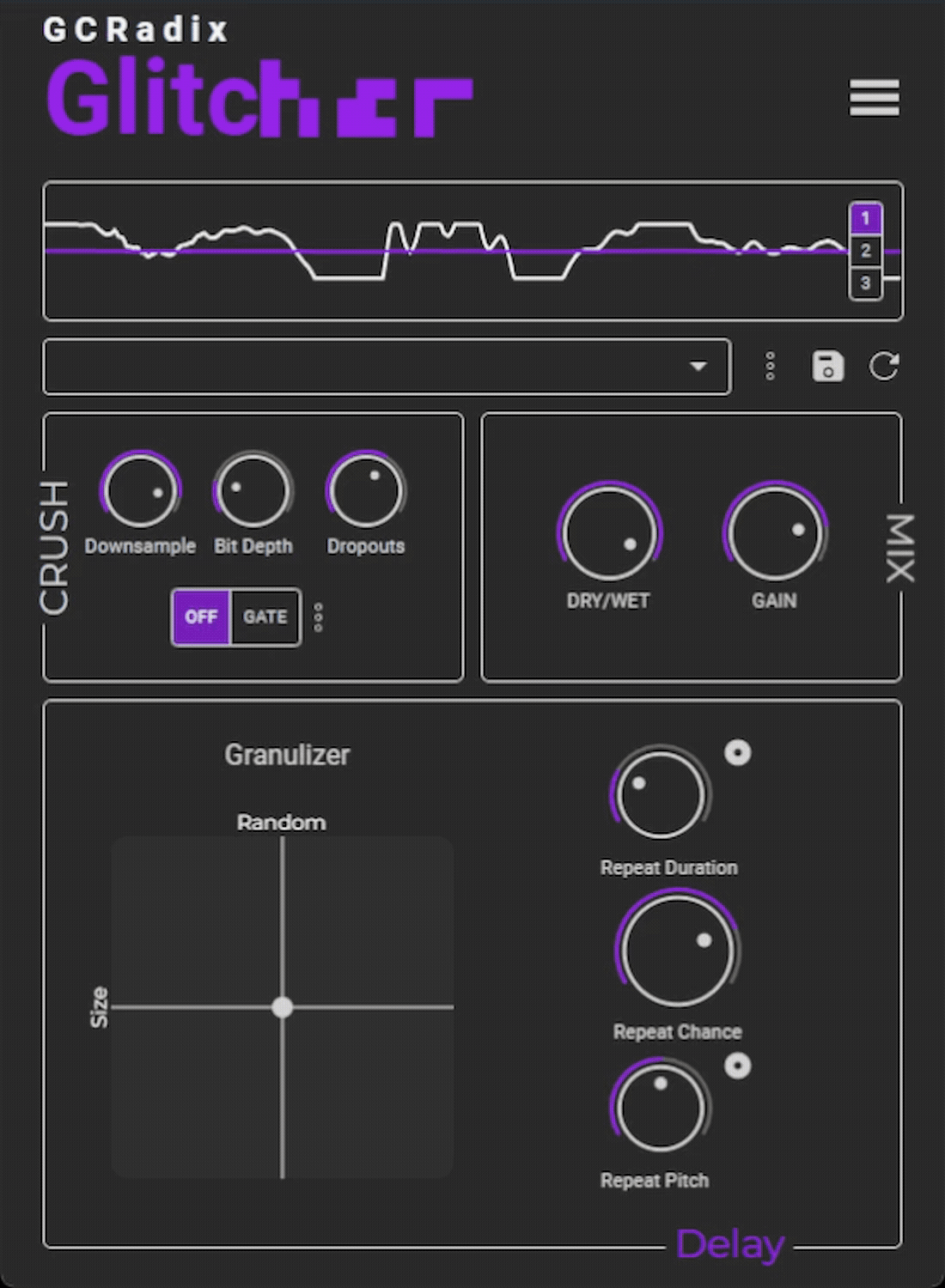Click the circle icon beside Repeat Duration
Screen dimensions: 945x1288
[737, 753]
